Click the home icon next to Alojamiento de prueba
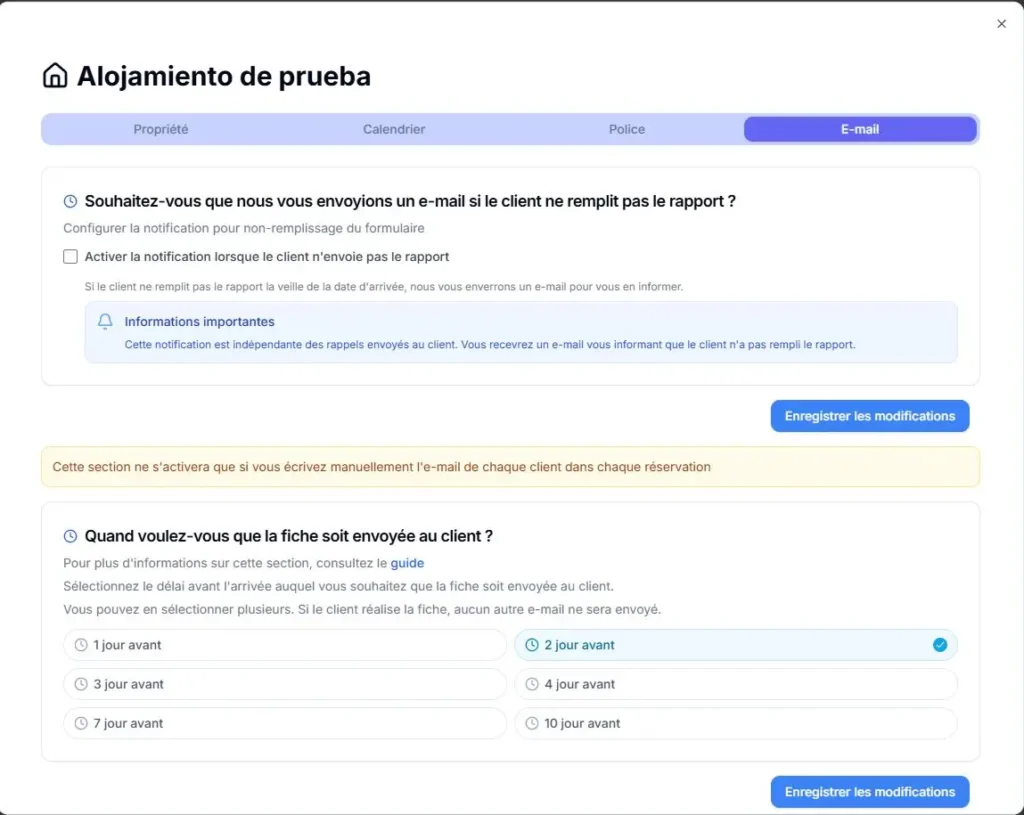The height and width of the screenshot is (815, 1024). [55, 75]
